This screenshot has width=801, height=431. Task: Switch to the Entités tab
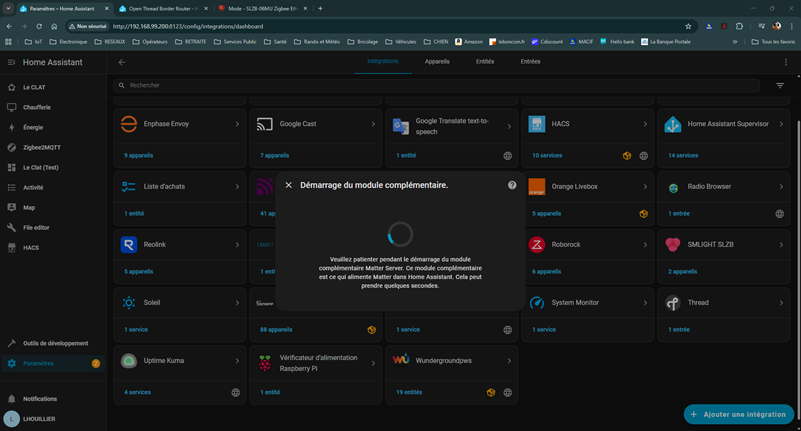click(x=485, y=61)
